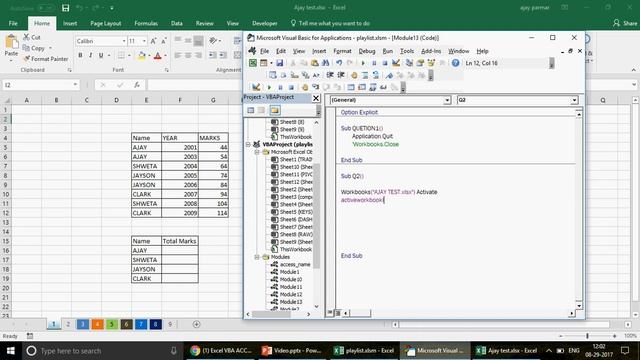Click the red Font Color swatch
The height and width of the screenshot is (360, 640).
[158, 56]
